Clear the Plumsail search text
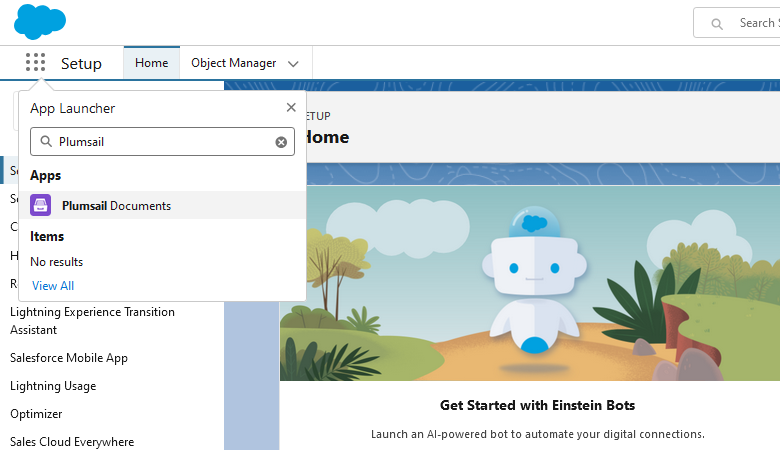The image size is (780, 450). click(281, 142)
